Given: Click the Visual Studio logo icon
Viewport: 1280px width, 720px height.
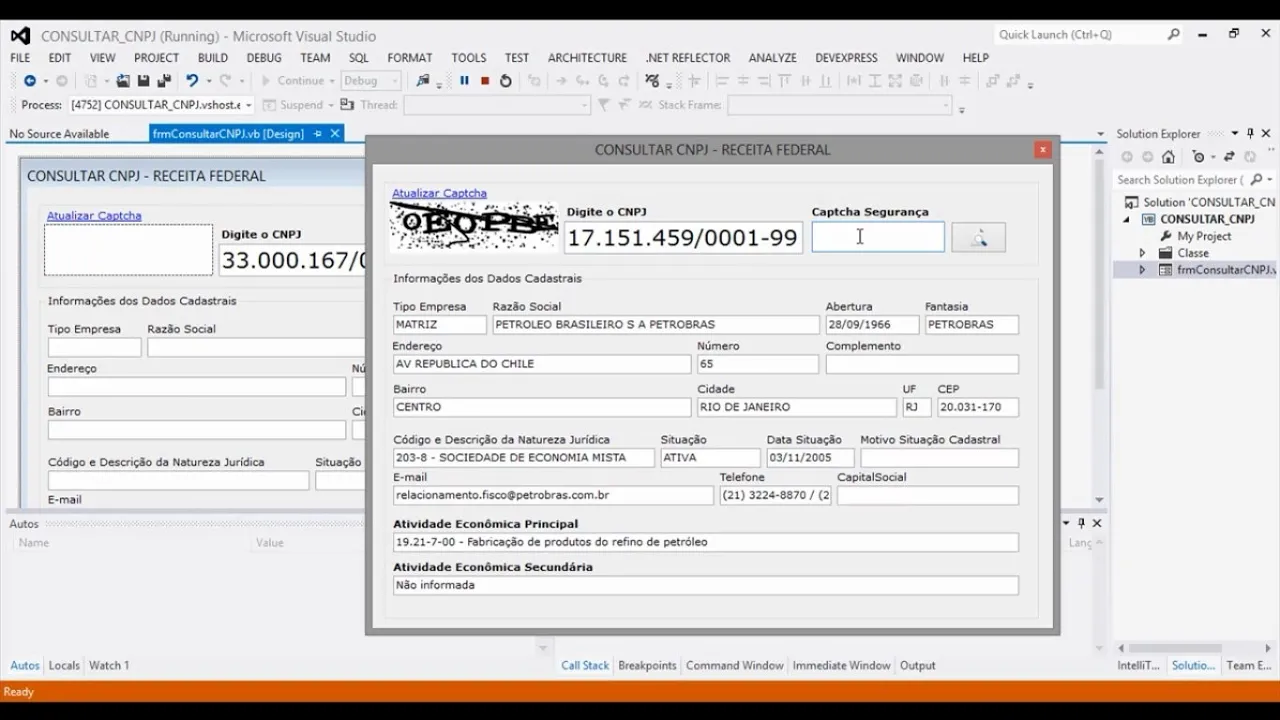Looking at the screenshot, I should coord(20,36).
